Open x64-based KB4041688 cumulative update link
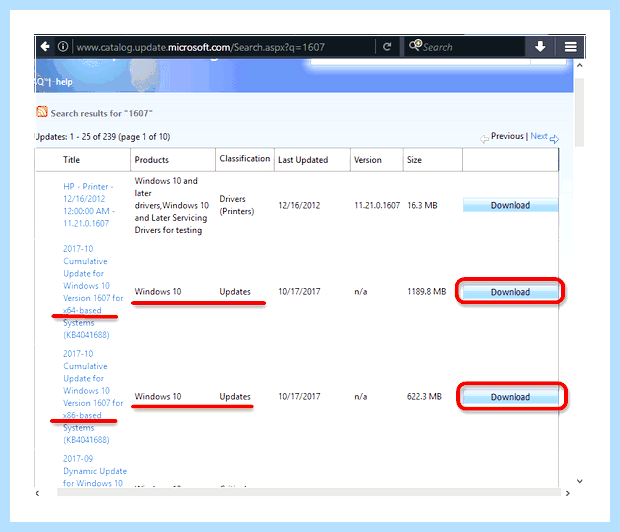620x532 pixels. (x=93, y=292)
